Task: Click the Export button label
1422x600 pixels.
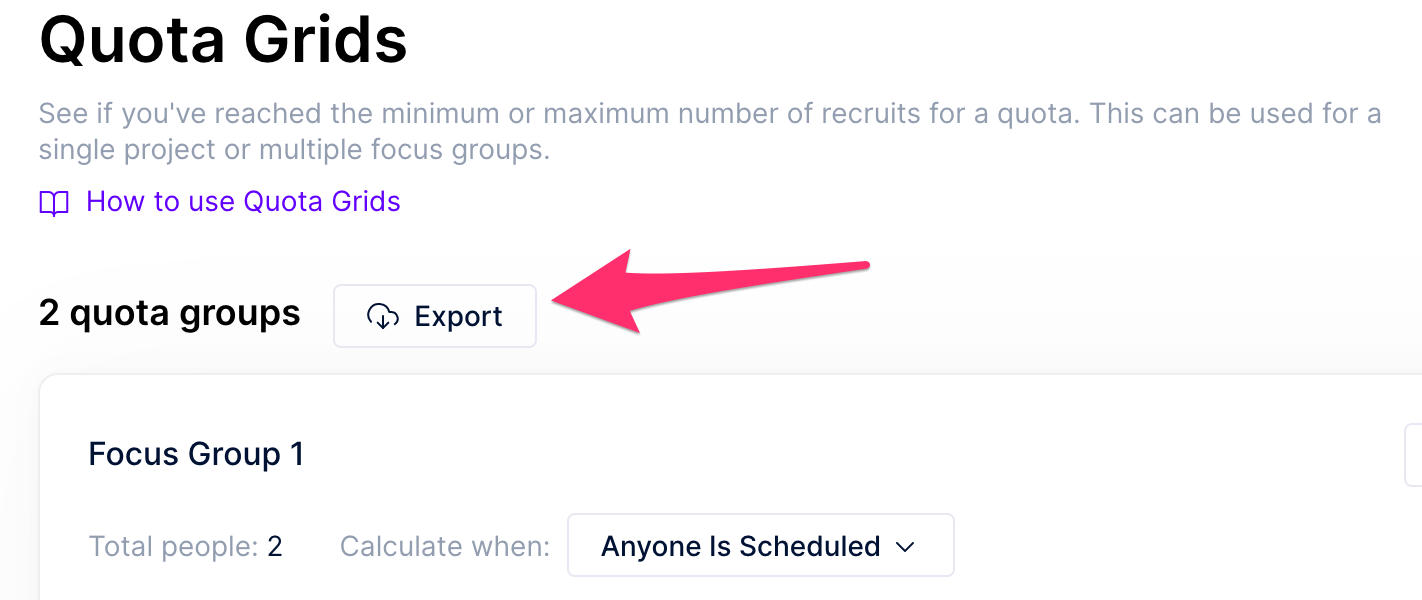Action: coord(458,317)
